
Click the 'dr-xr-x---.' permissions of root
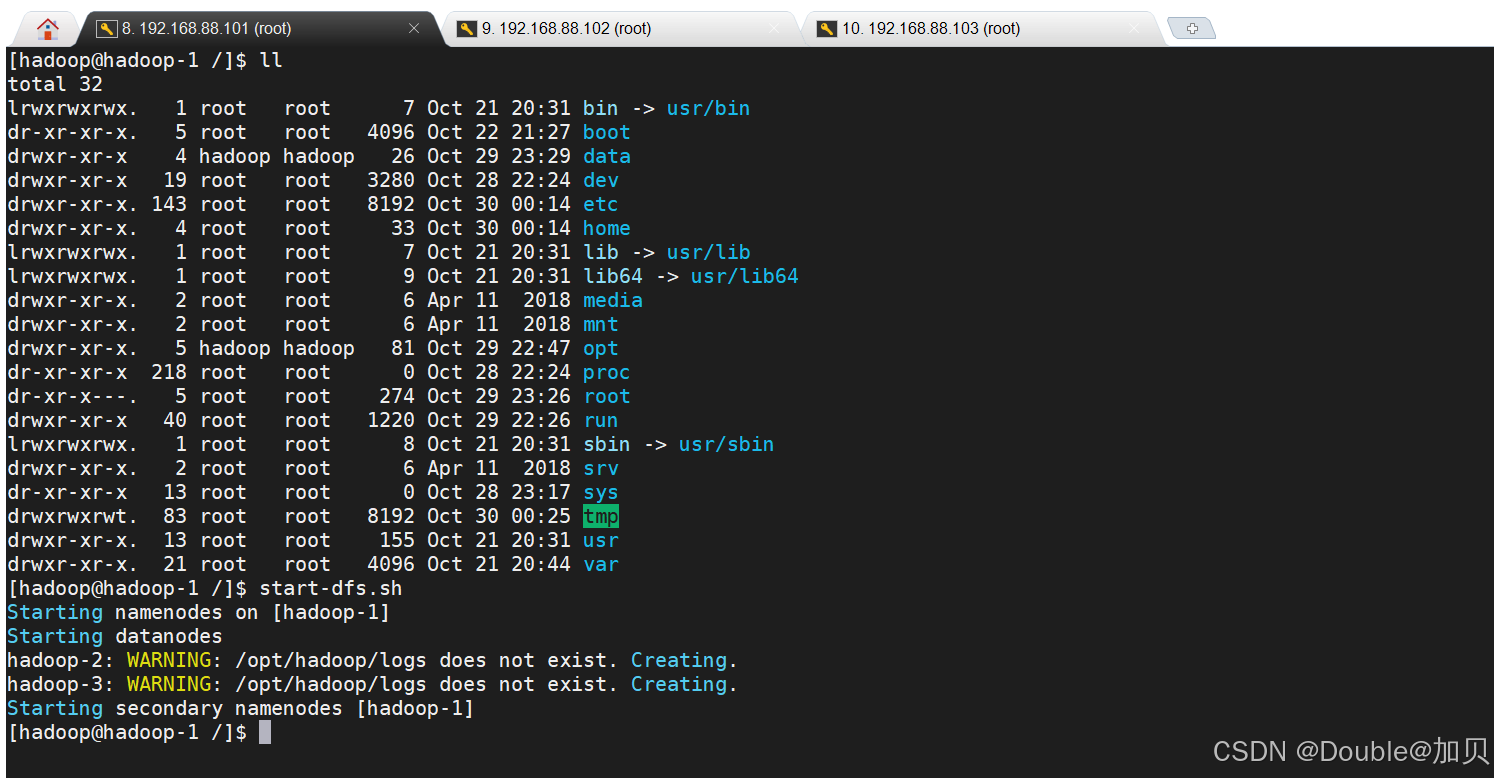73,396
